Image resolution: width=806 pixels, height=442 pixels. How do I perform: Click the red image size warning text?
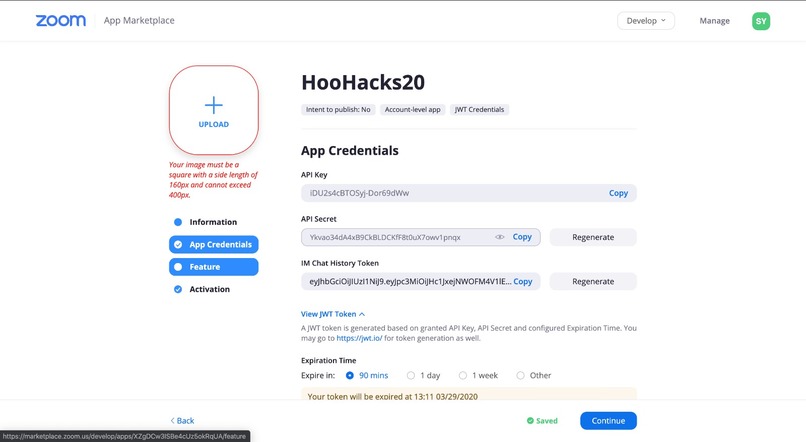tap(213, 180)
